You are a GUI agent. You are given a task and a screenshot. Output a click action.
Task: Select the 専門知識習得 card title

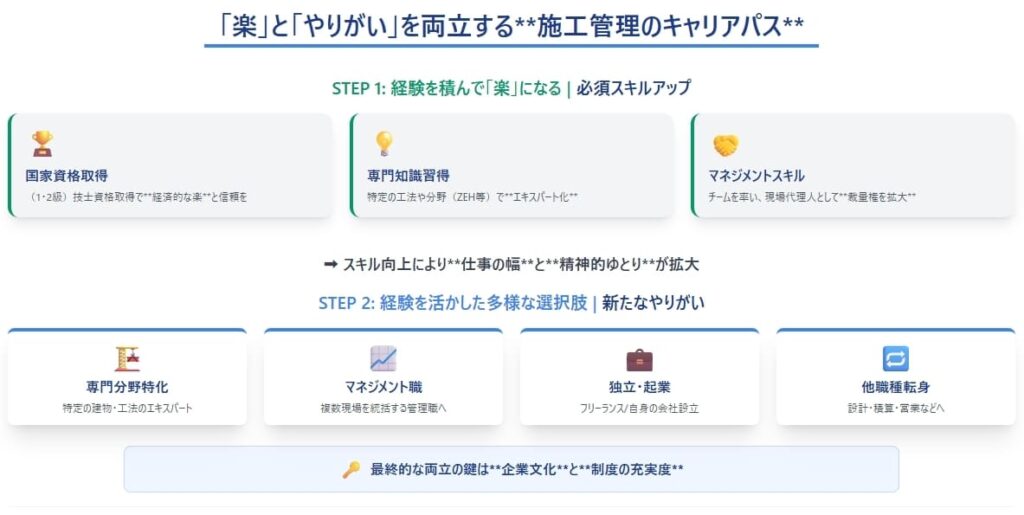(x=408, y=175)
